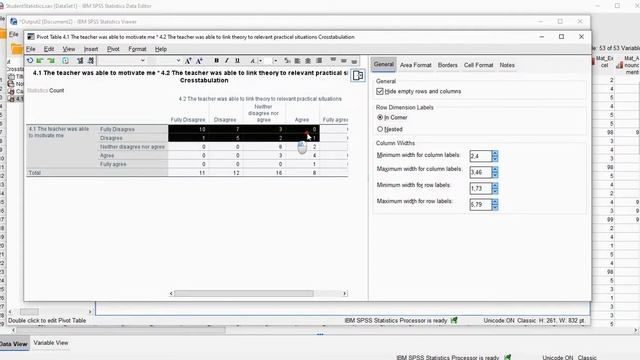Switch to the Cell Format tab

478,65
